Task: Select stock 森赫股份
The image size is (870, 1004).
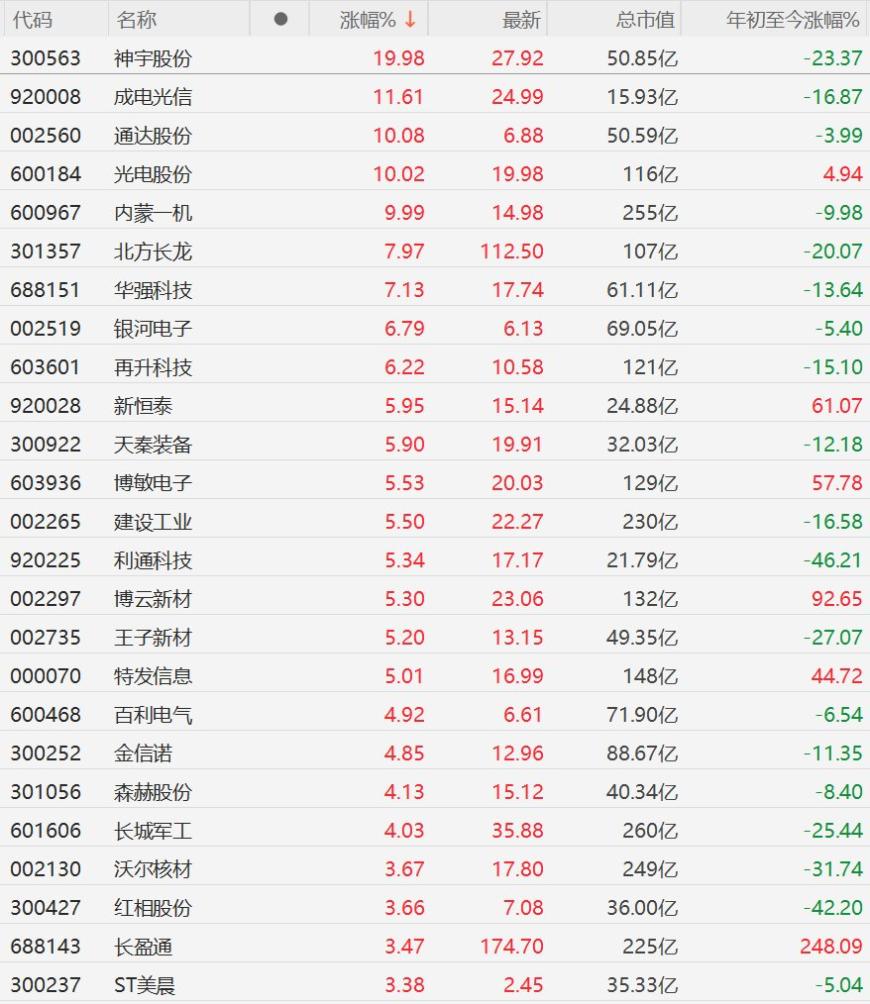Action: (153, 792)
